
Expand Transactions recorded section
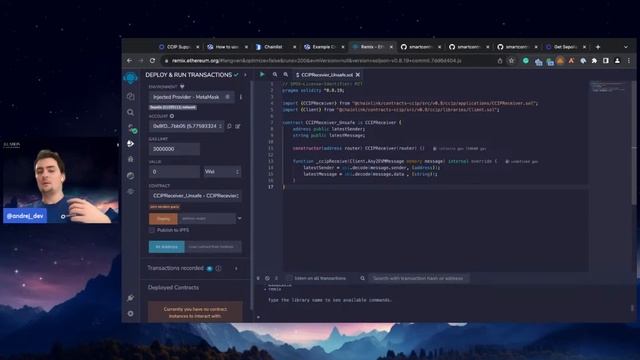236,269
